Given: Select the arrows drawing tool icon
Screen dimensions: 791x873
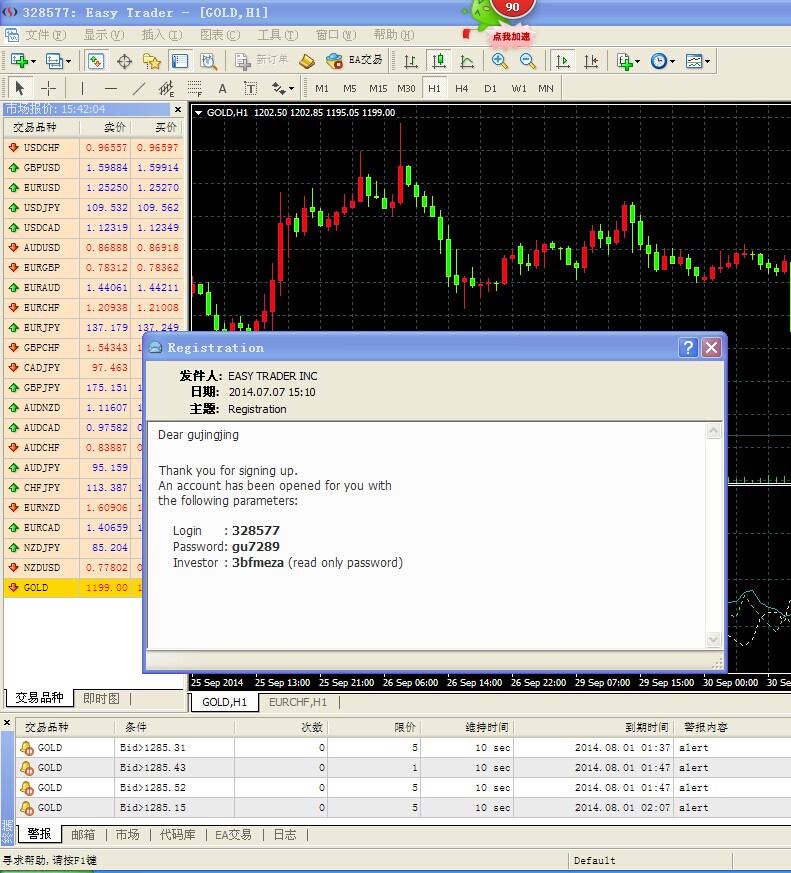Looking at the screenshot, I should (x=279, y=88).
